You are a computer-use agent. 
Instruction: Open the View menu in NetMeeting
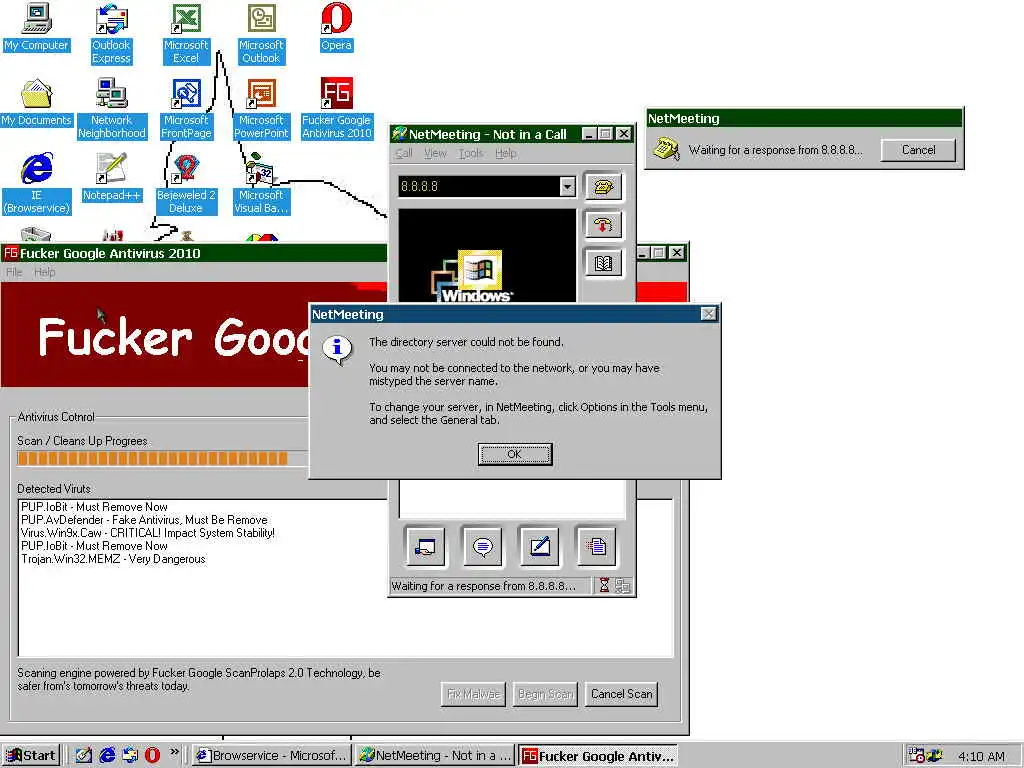[x=435, y=153]
